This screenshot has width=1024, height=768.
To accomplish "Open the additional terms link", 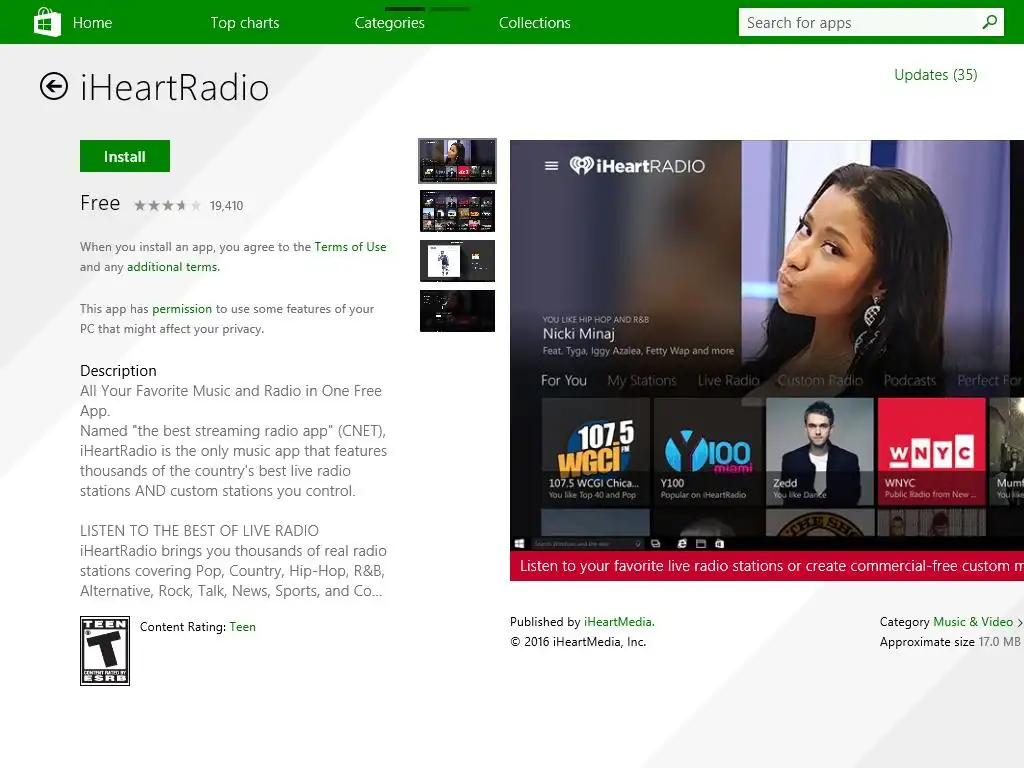I will [172, 267].
